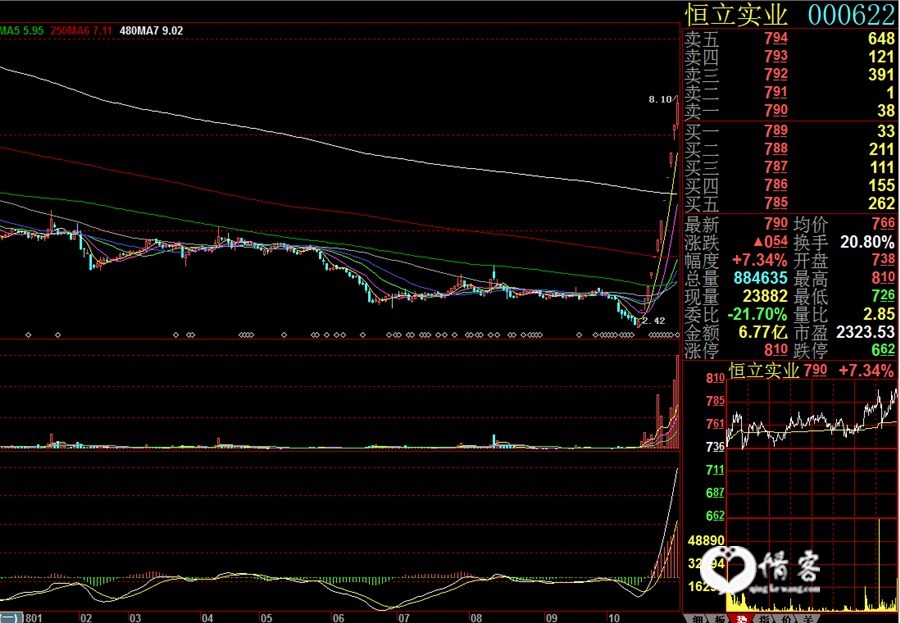Click the 07 month marker on the time axis
900x623 pixels.
click(404, 618)
